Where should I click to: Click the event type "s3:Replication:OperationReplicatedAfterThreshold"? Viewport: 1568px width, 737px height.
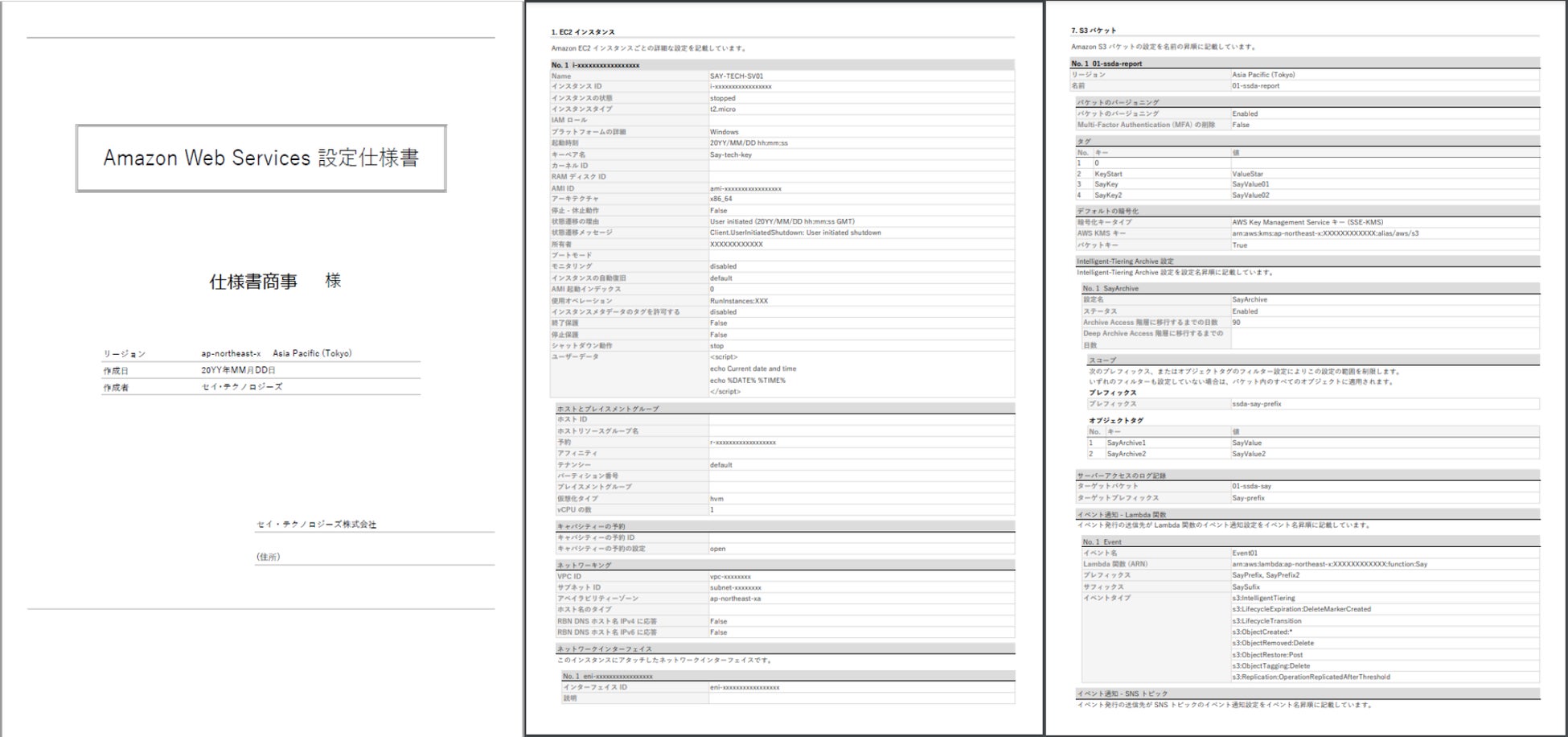pos(1311,677)
